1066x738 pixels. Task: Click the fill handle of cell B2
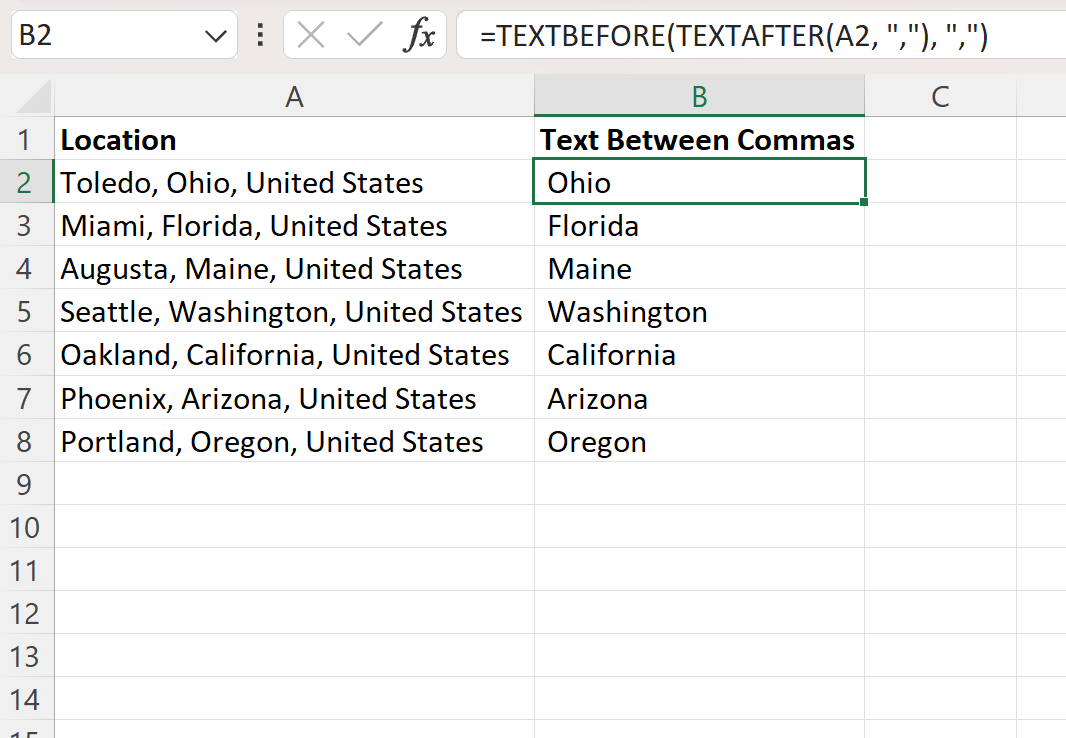click(864, 203)
